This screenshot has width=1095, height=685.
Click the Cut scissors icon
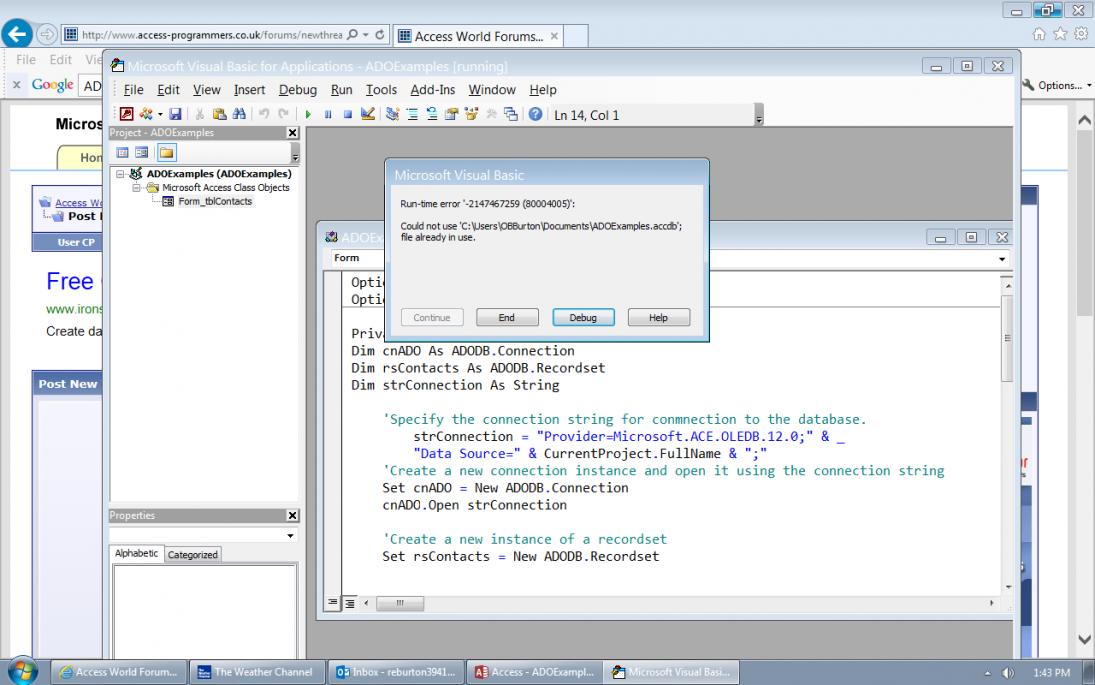pos(200,114)
